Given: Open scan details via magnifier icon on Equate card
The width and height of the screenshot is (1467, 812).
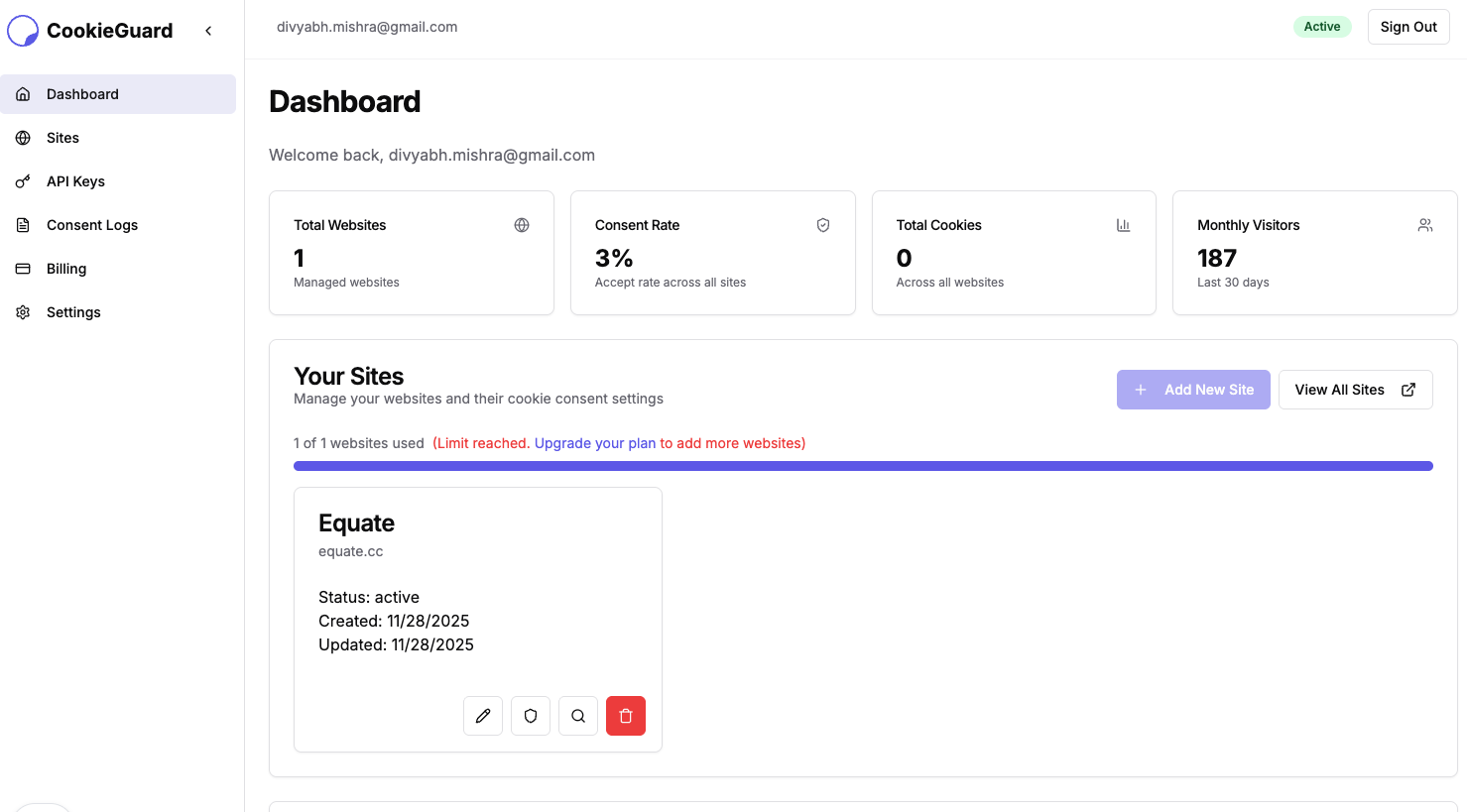Looking at the screenshot, I should point(578,715).
